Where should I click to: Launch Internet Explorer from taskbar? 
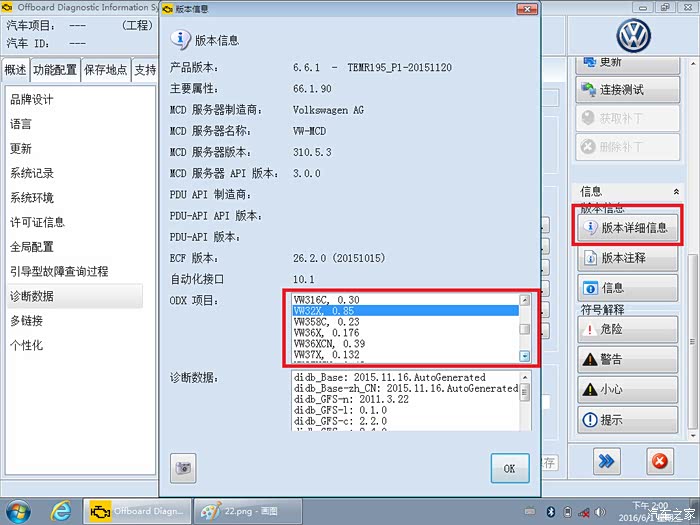pos(60,511)
